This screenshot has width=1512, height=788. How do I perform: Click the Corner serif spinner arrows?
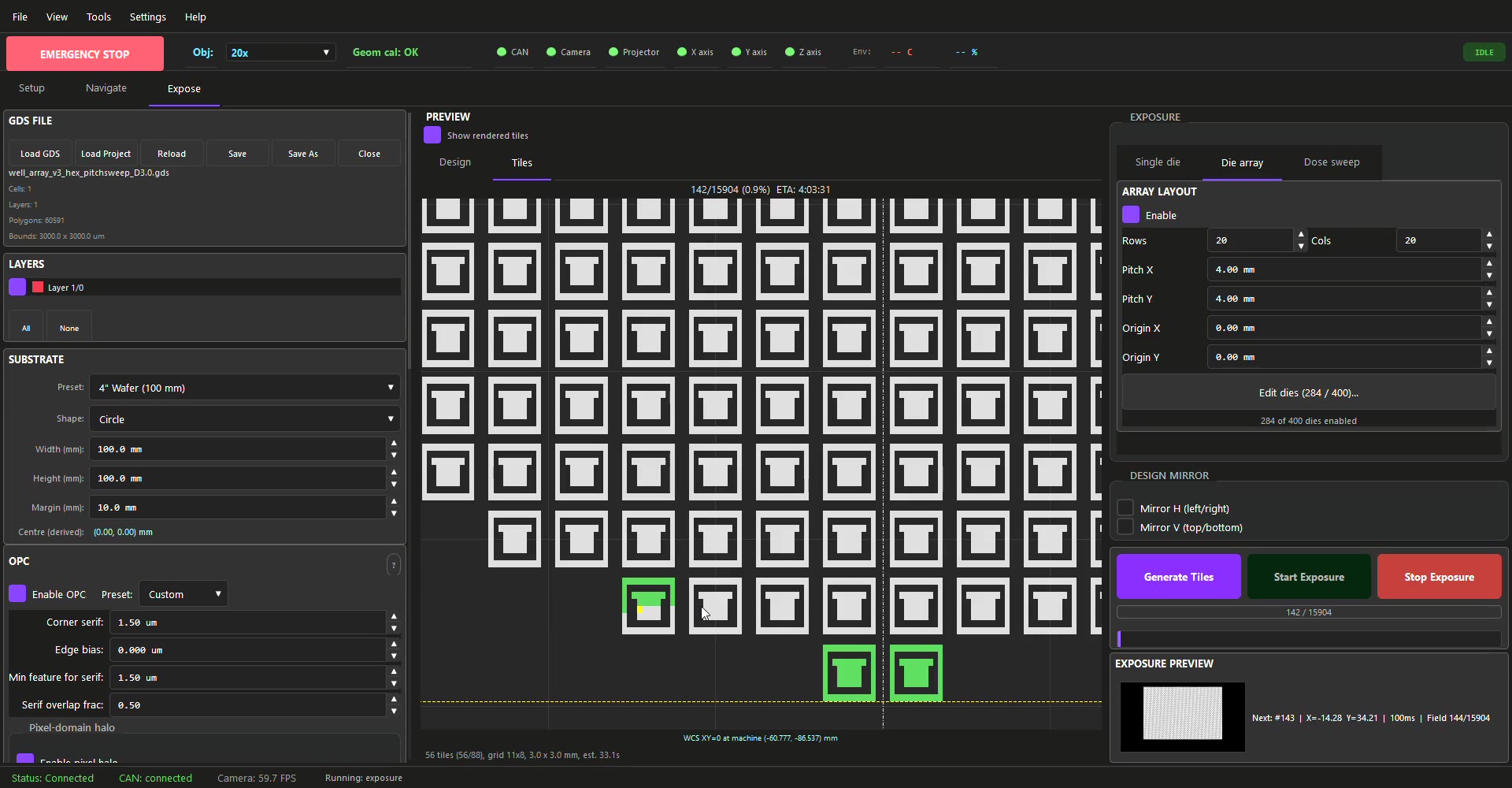tap(394, 623)
